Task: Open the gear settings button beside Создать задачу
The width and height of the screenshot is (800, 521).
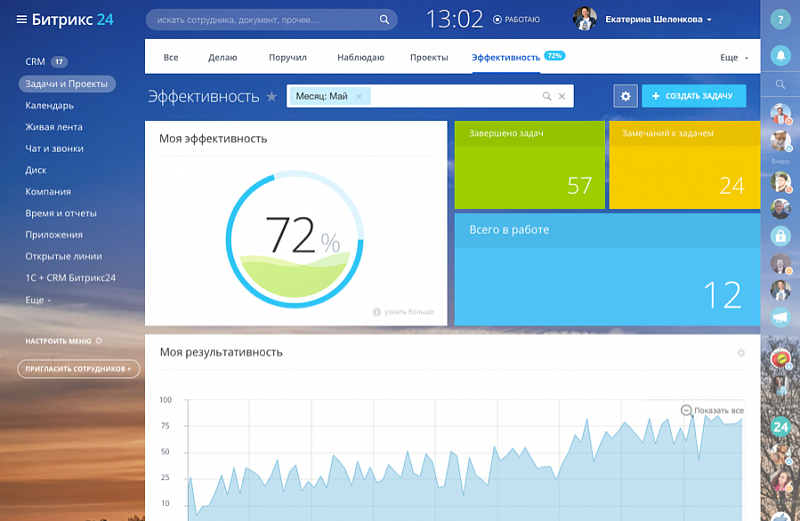Action: [x=626, y=96]
